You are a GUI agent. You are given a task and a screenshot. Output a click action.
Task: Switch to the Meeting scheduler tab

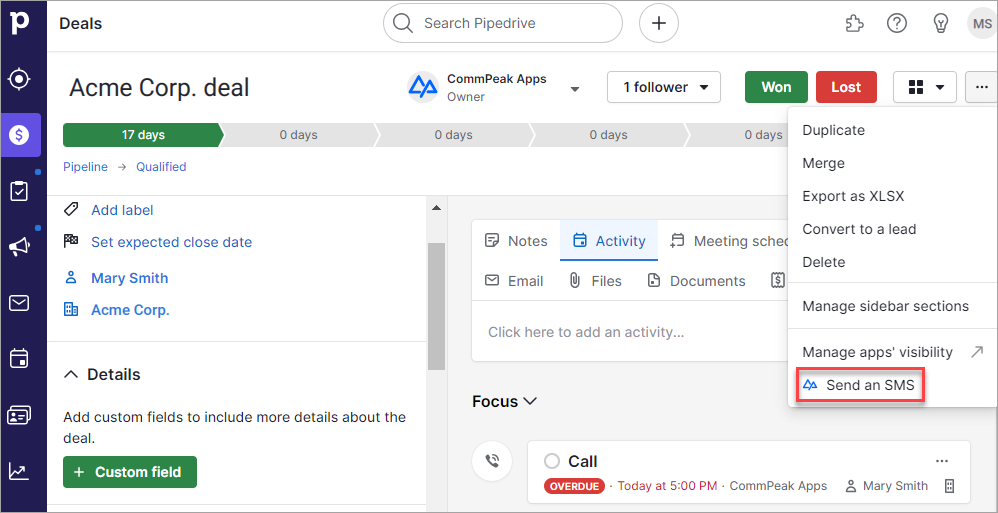(x=729, y=241)
